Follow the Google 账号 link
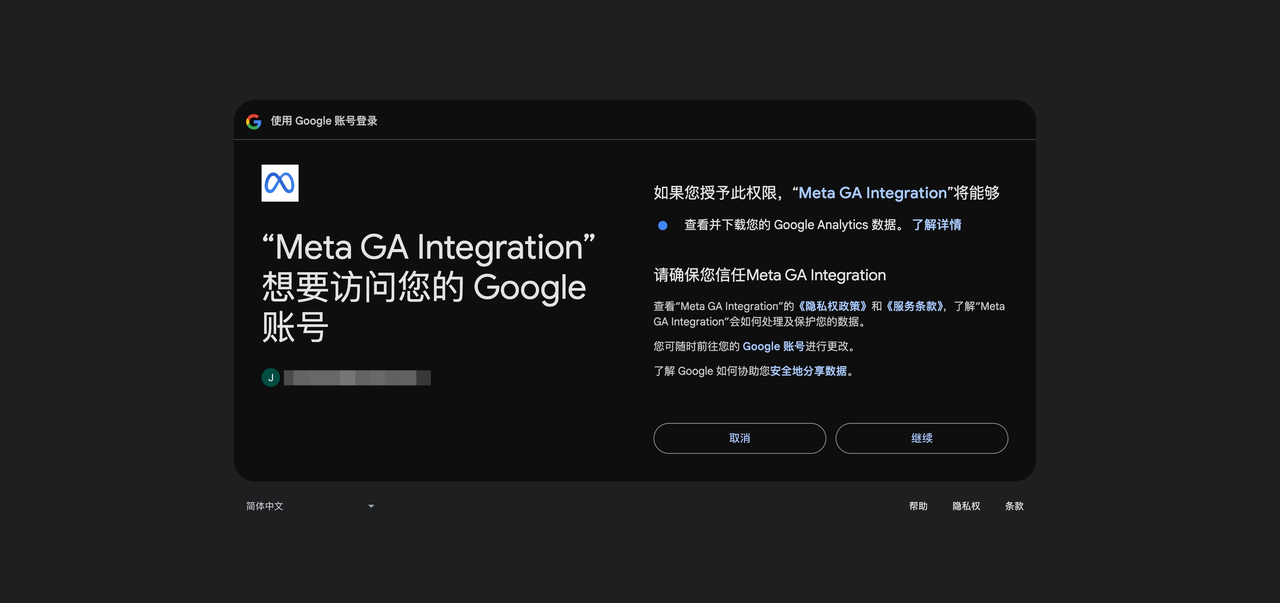 coord(773,346)
